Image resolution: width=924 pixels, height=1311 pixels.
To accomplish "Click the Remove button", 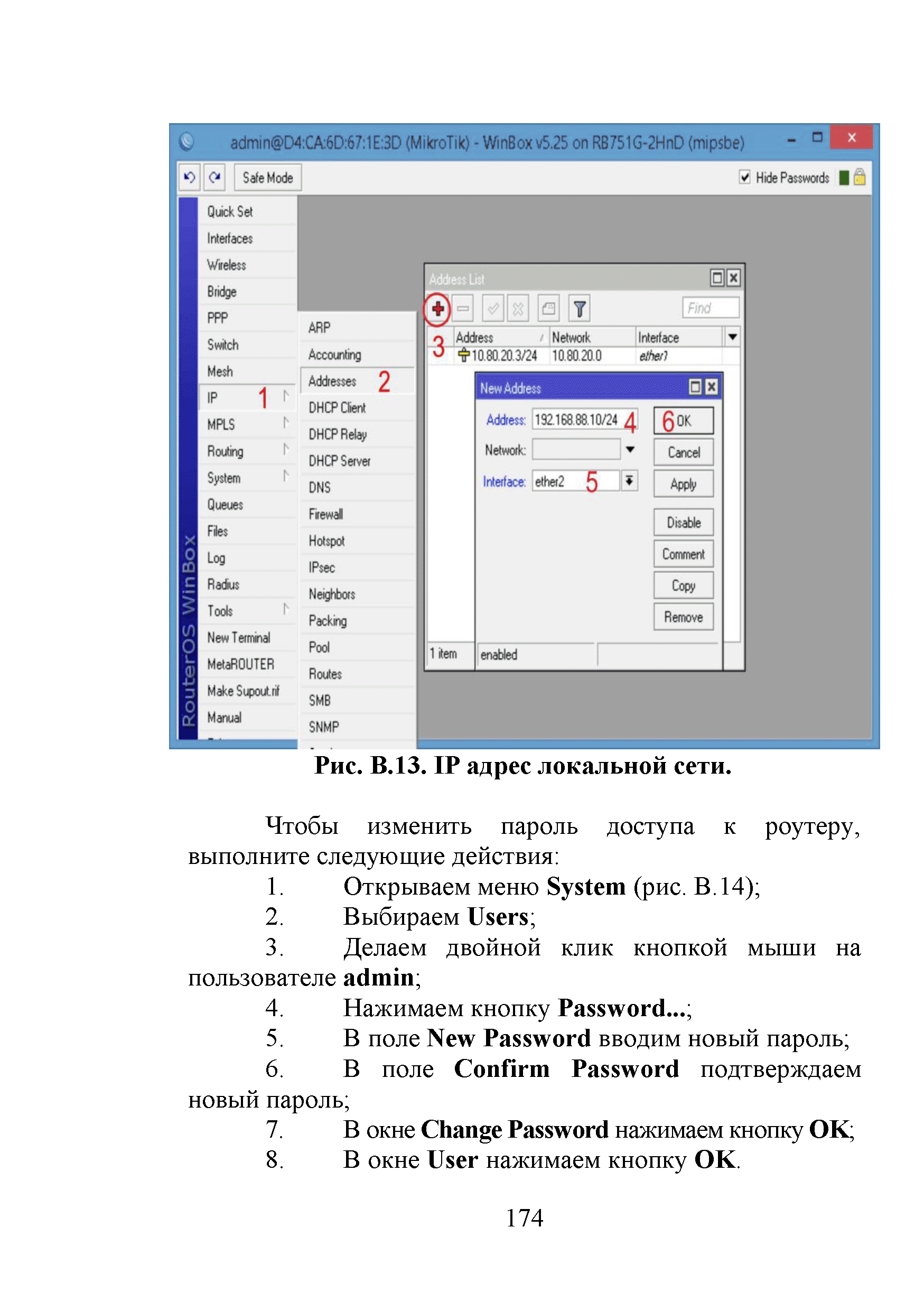I will tap(683, 617).
